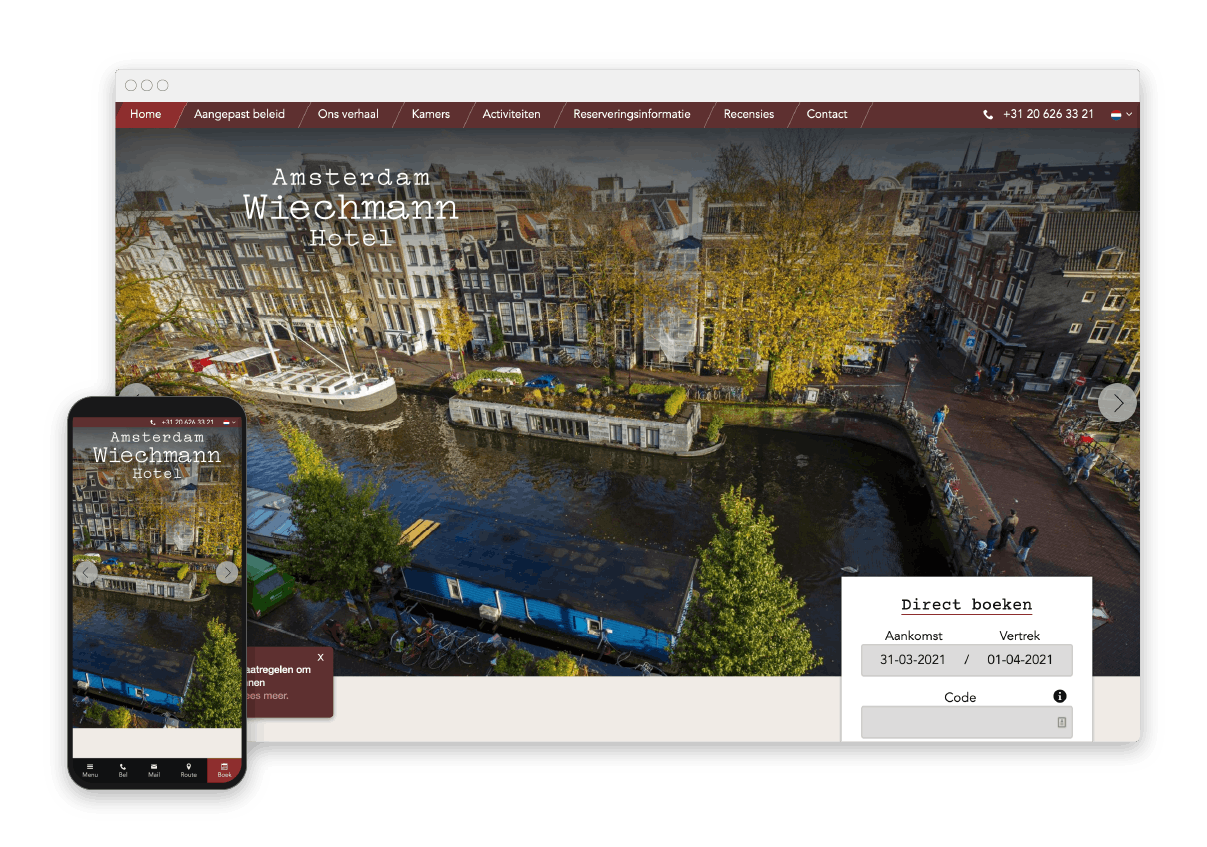1207x847 pixels.
Task: Tap the hotel logo on the phone screen
Action: click(x=157, y=455)
